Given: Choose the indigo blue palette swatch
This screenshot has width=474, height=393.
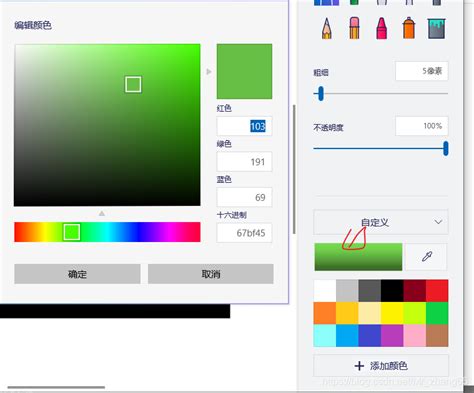Looking at the screenshot, I should 370,336.
